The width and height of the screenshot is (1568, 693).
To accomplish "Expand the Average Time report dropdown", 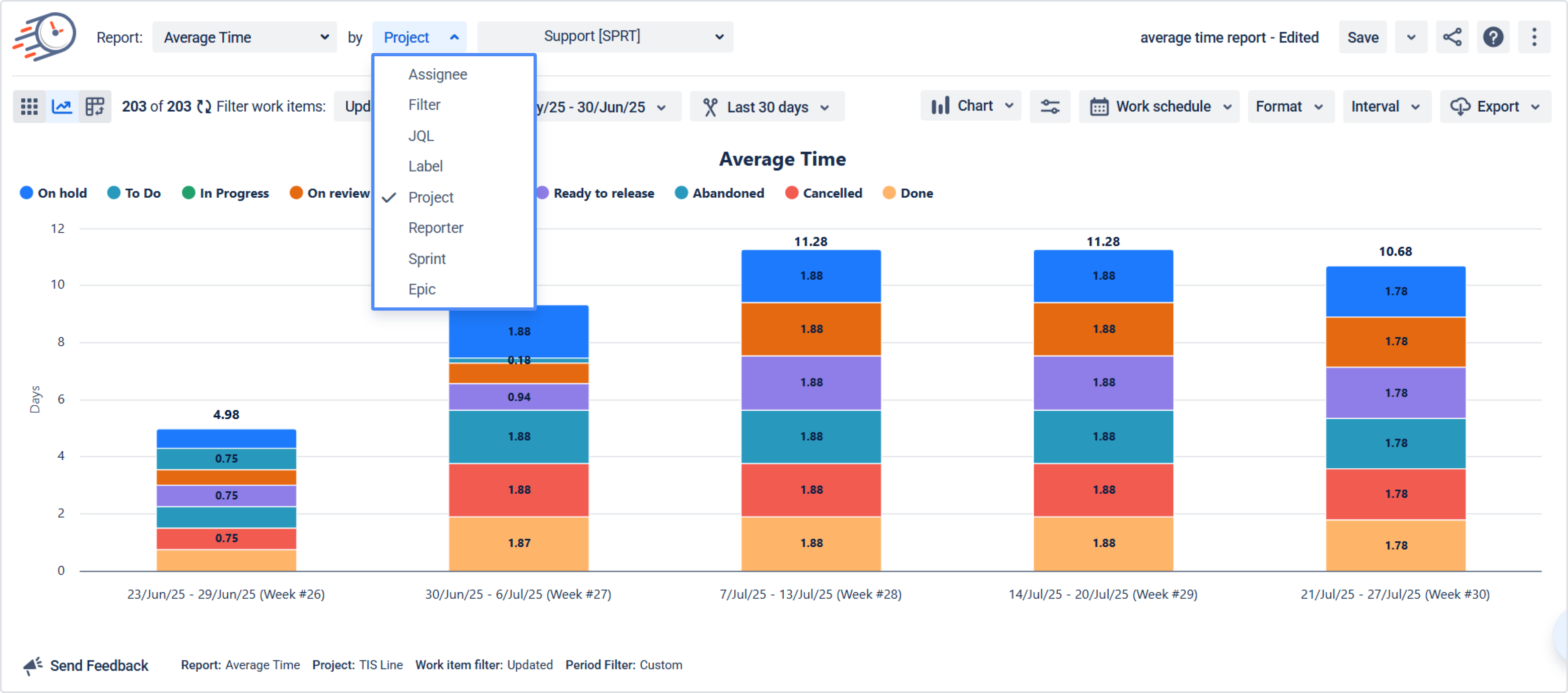I will click(244, 37).
